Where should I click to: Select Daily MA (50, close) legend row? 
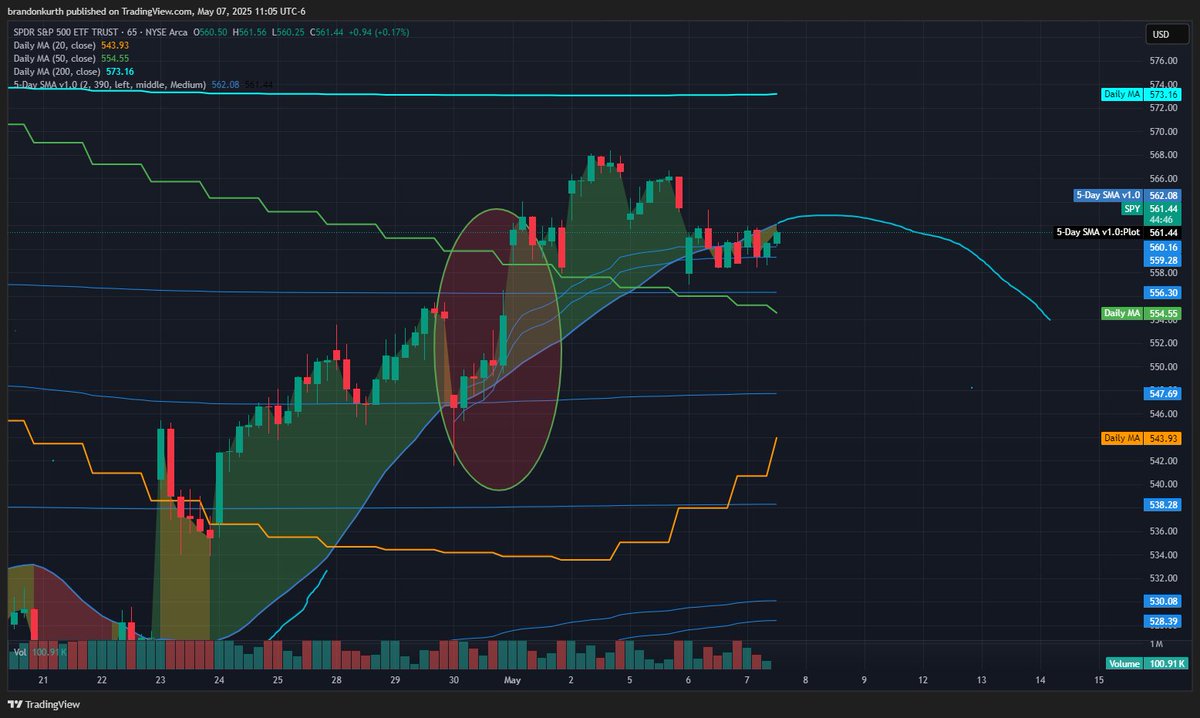coord(69,59)
